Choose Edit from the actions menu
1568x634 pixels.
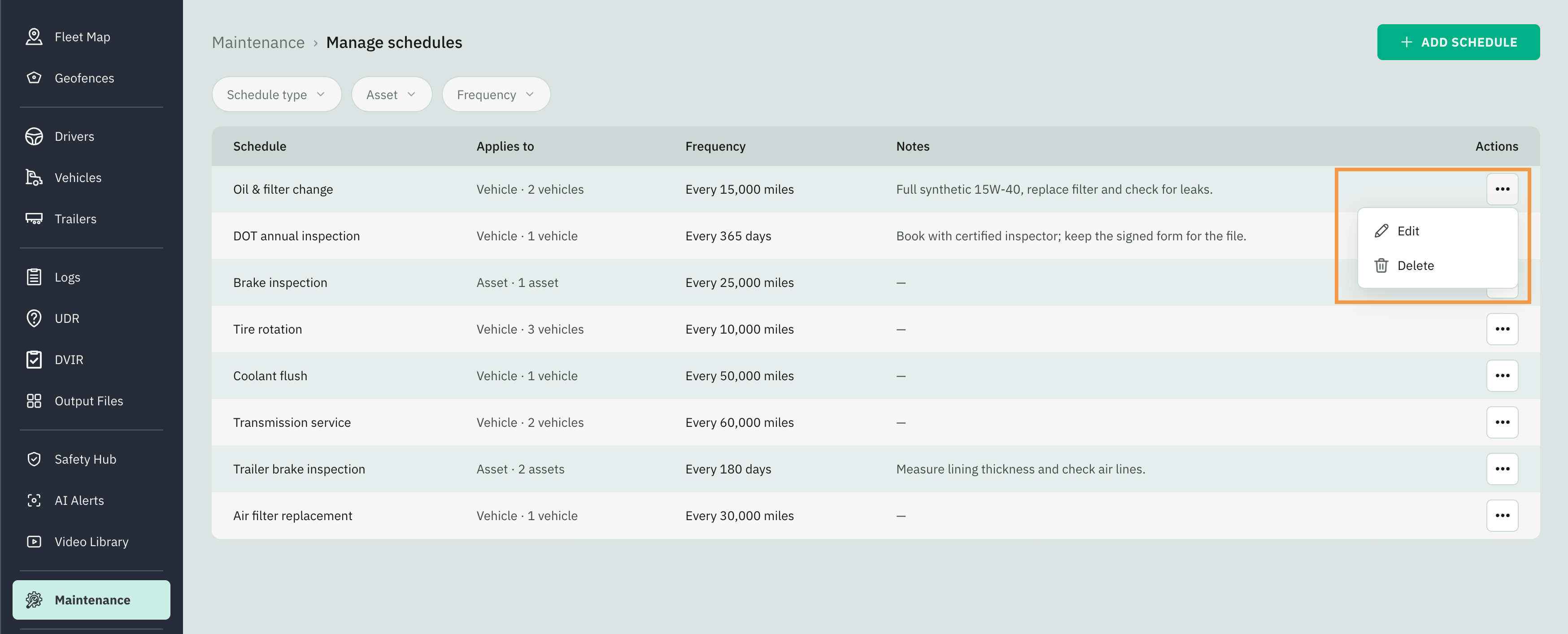pyautogui.click(x=1437, y=231)
